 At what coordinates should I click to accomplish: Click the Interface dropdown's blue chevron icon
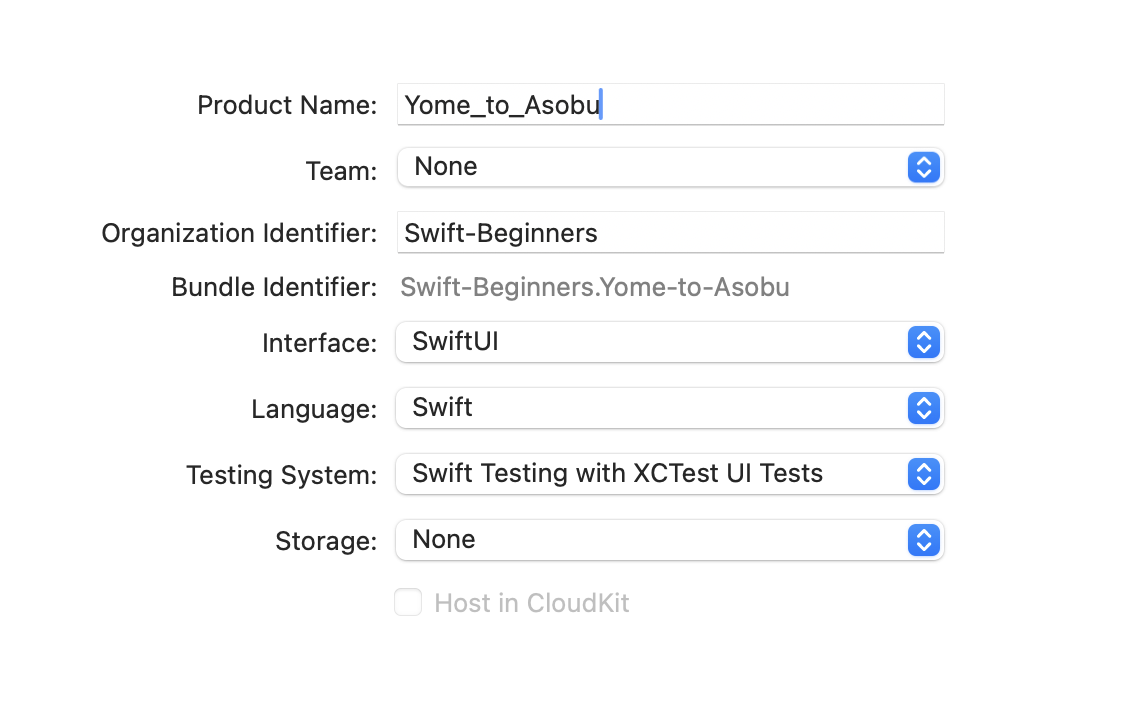[924, 342]
